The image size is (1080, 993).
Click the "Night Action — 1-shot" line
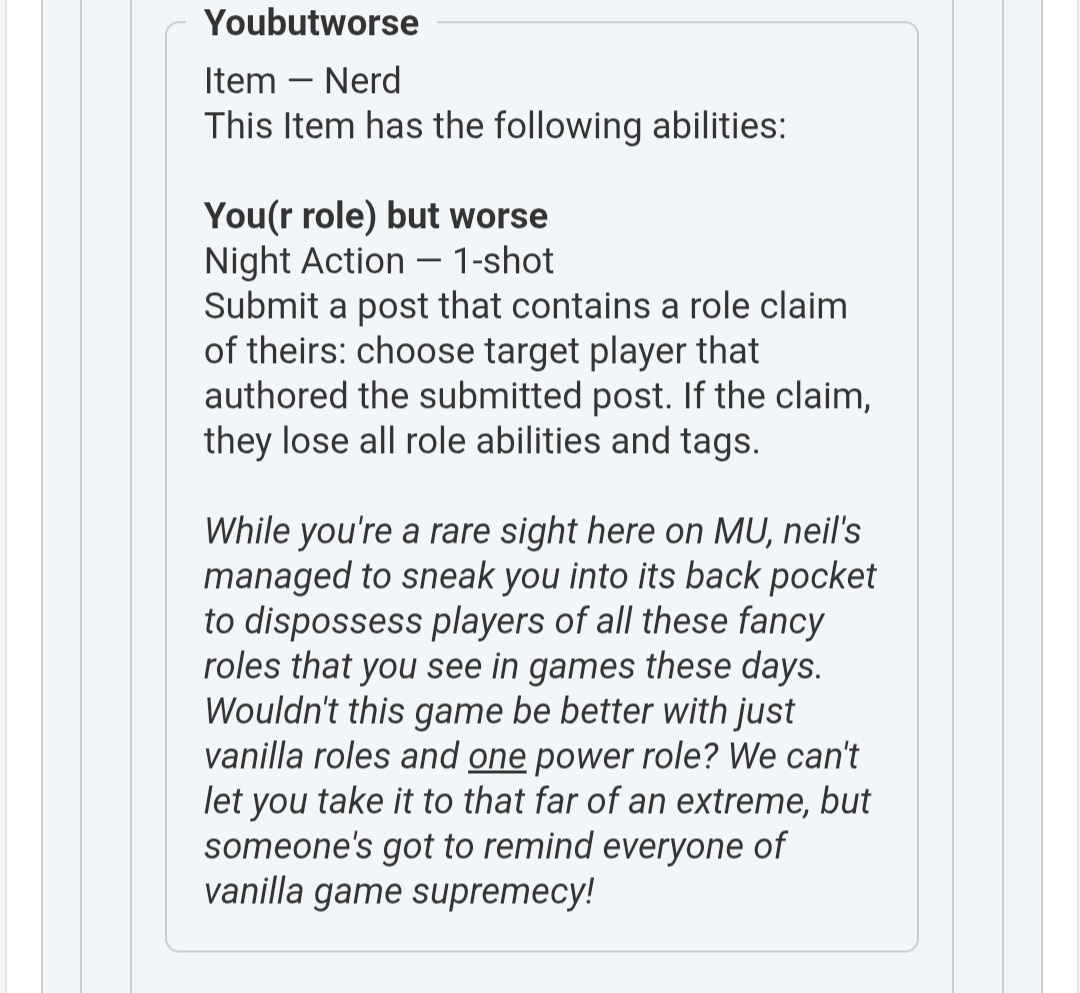point(378,261)
